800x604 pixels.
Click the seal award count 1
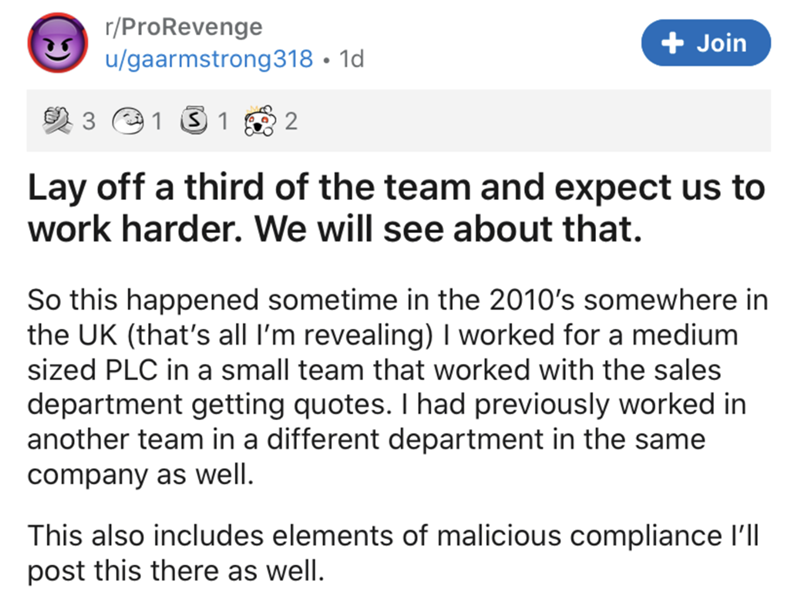[155, 124]
